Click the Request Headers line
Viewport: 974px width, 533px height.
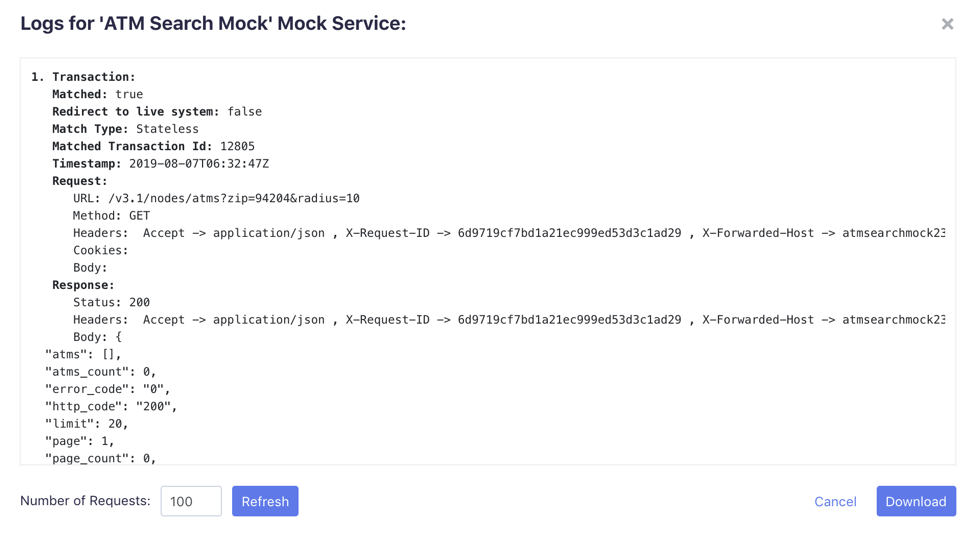[x=509, y=233]
